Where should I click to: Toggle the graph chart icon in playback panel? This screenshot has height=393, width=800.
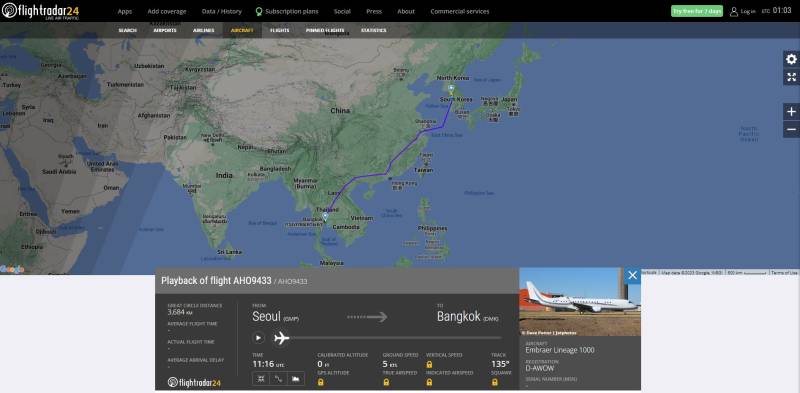coord(296,378)
